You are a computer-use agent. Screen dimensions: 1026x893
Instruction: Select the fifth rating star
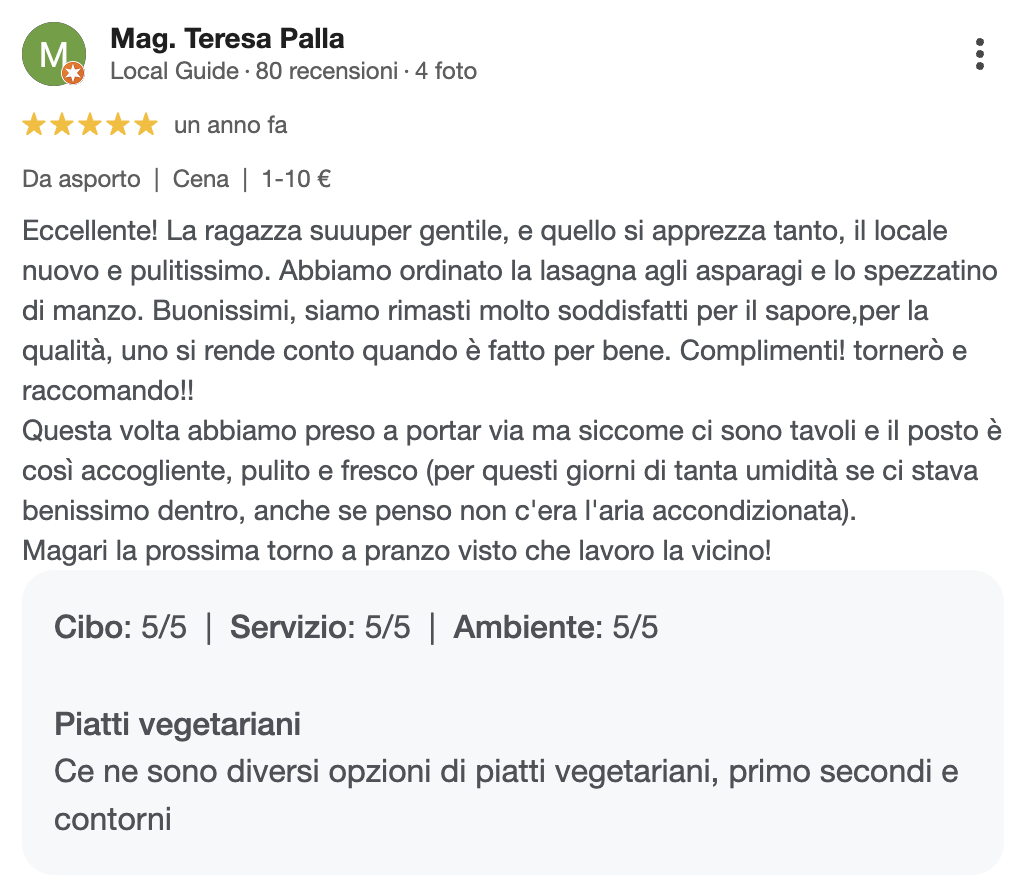pyautogui.click(x=146, y=125)
